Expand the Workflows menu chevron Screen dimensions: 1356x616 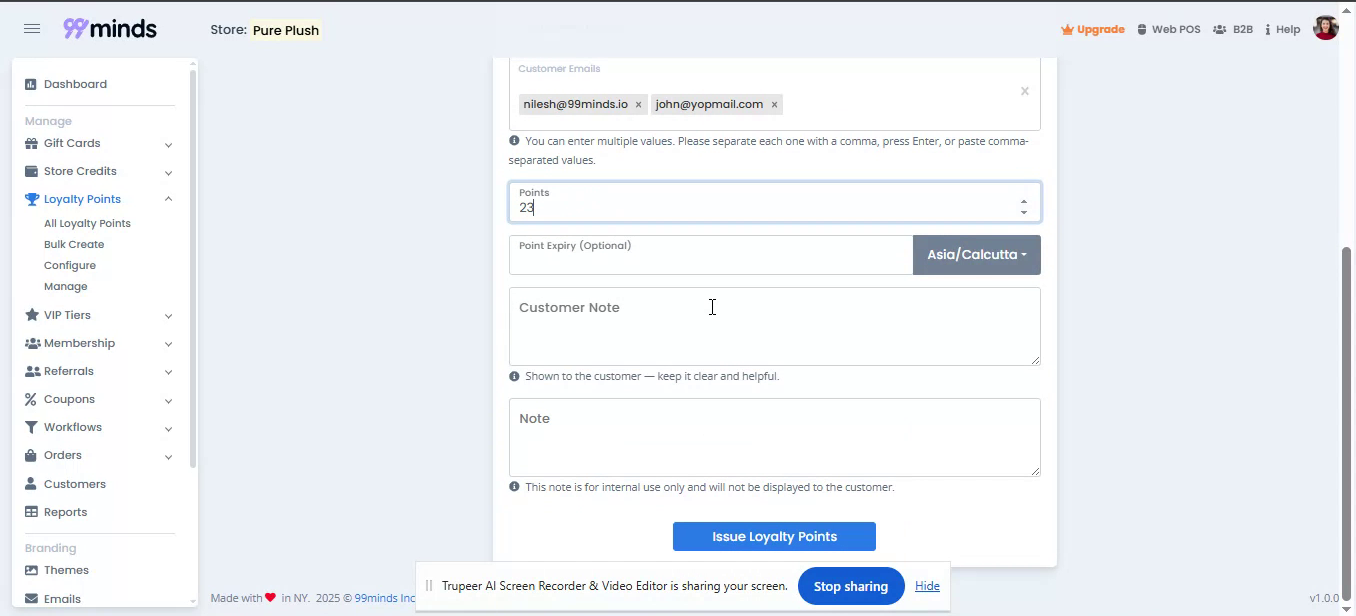168,428
